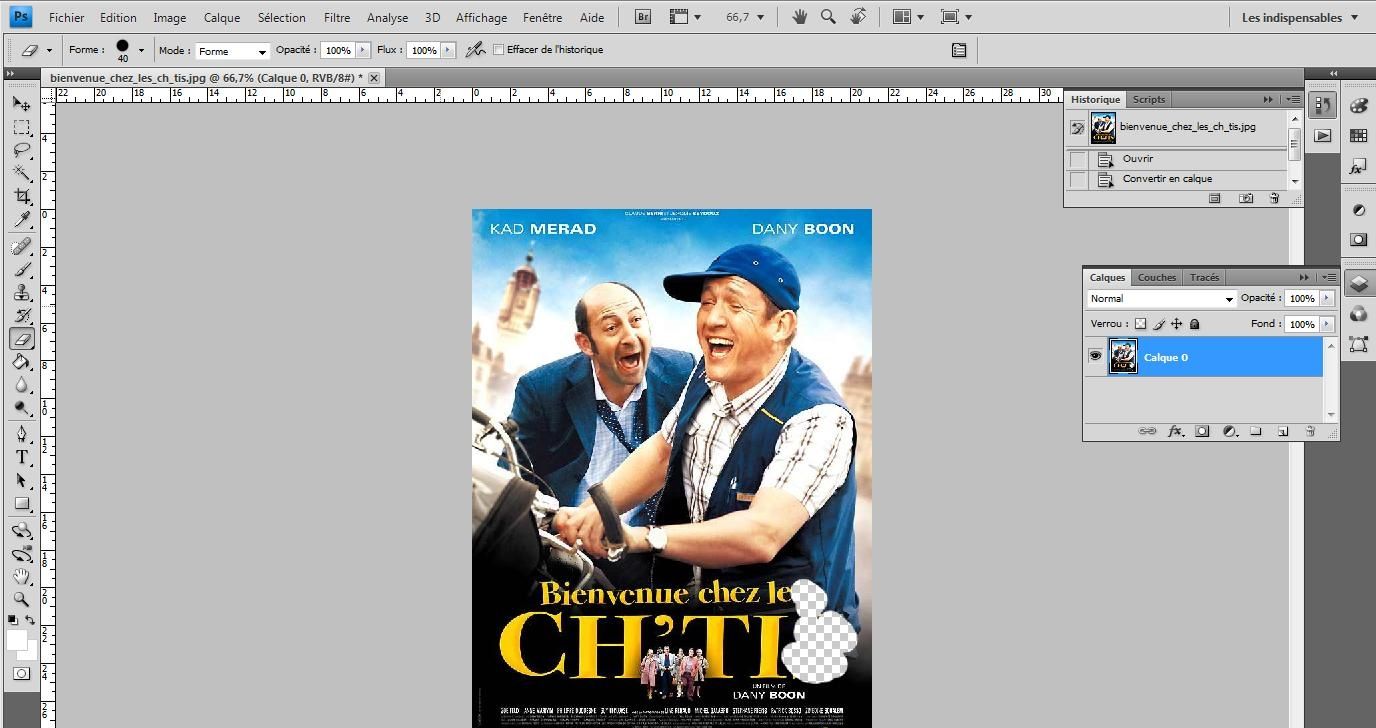Select the Paint Bucket tool

coord(21,362)
